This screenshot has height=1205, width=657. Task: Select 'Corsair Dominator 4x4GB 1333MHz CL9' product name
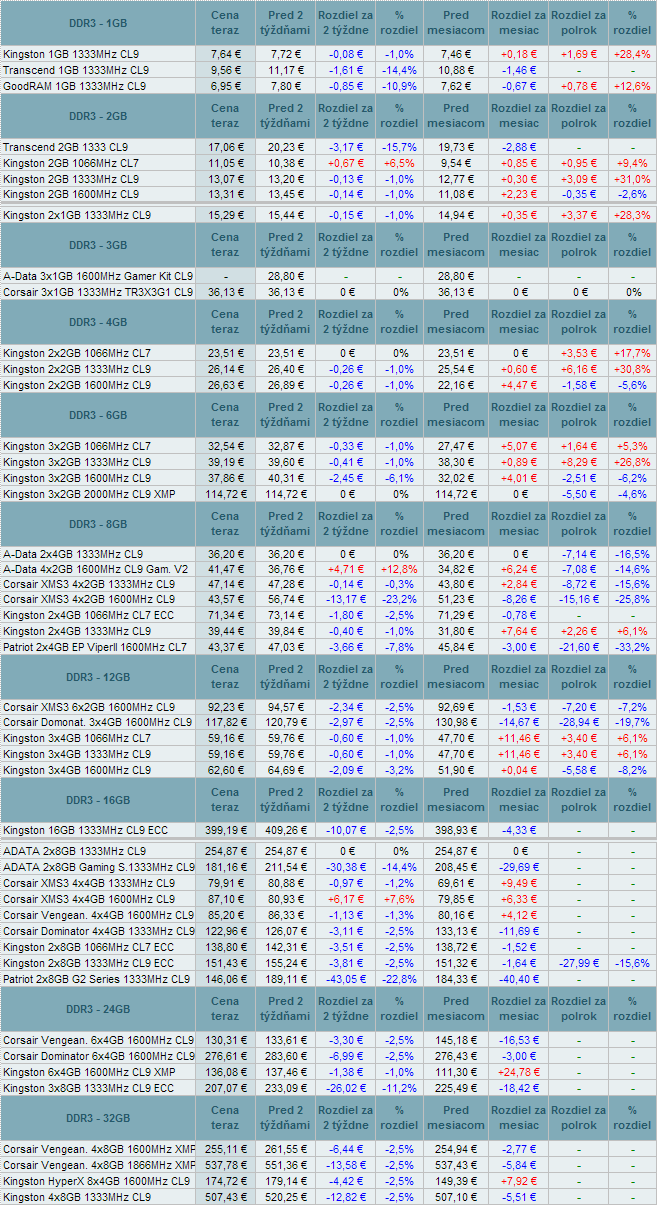tap(98, 930)
